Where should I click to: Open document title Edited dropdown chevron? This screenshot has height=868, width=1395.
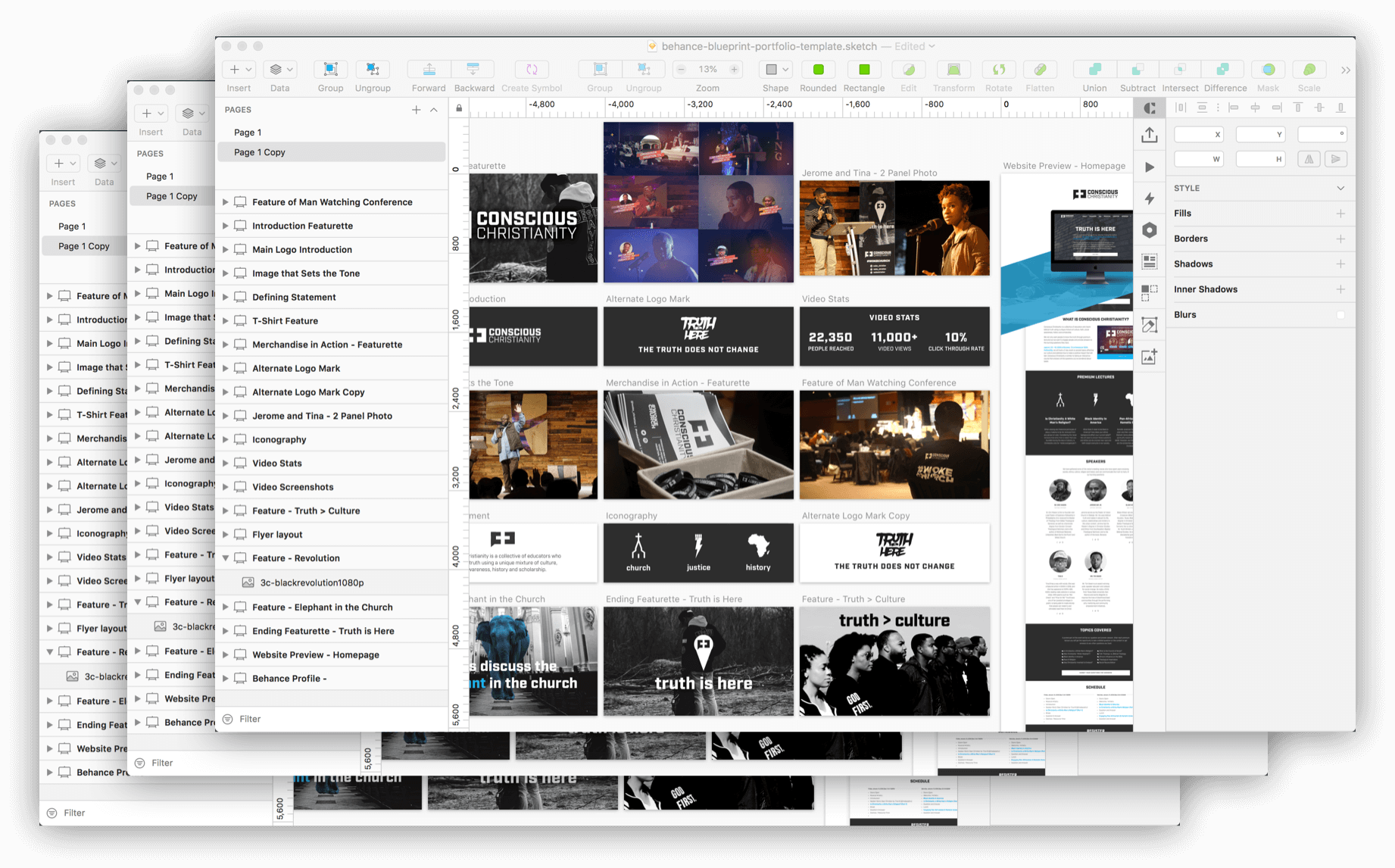pyautogui.click(x=932, y=46)
